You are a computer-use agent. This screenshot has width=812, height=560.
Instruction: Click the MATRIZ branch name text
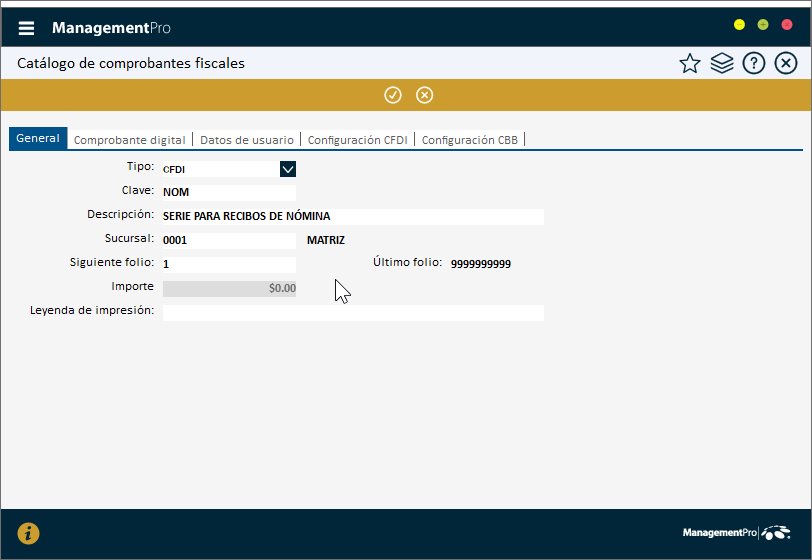(x=326, y=240)
